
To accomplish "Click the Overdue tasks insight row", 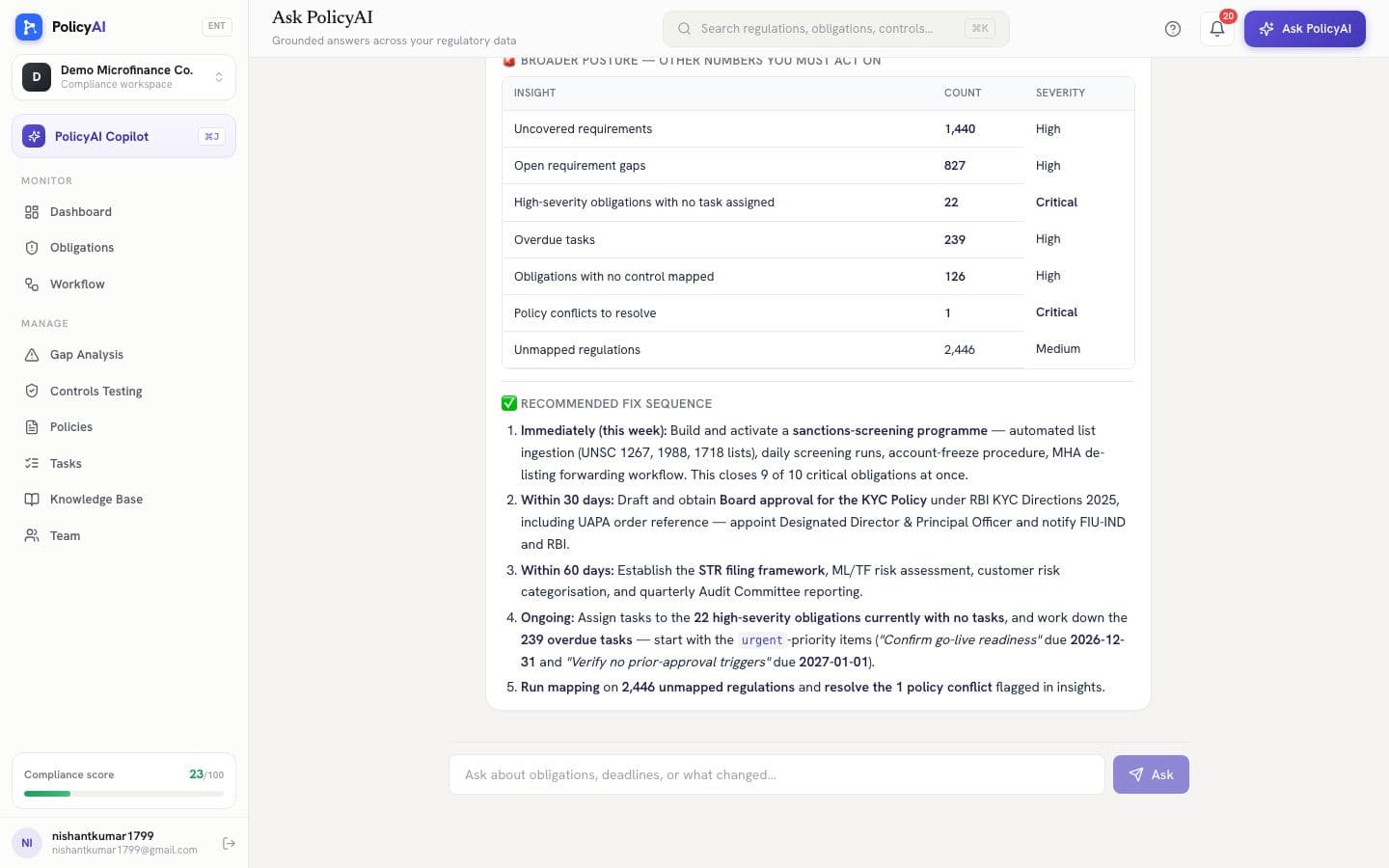I will (x=818, y=239).
